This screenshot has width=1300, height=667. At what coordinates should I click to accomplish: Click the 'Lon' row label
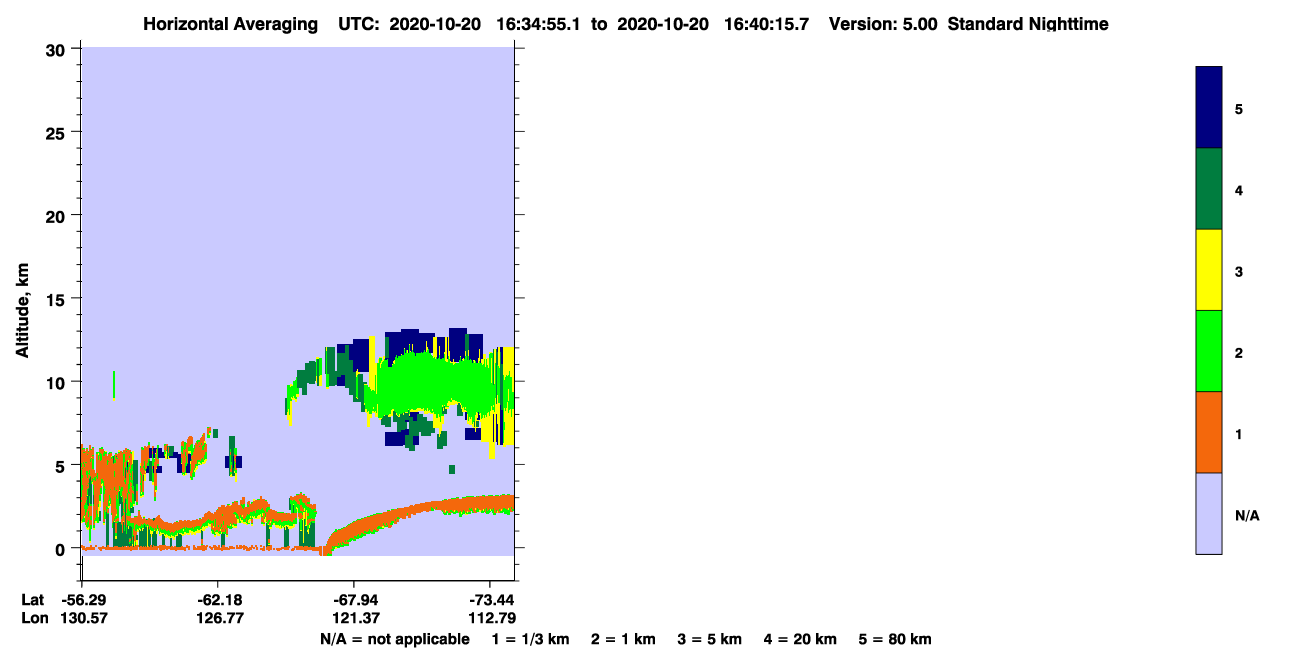click(x=33, y=618)
